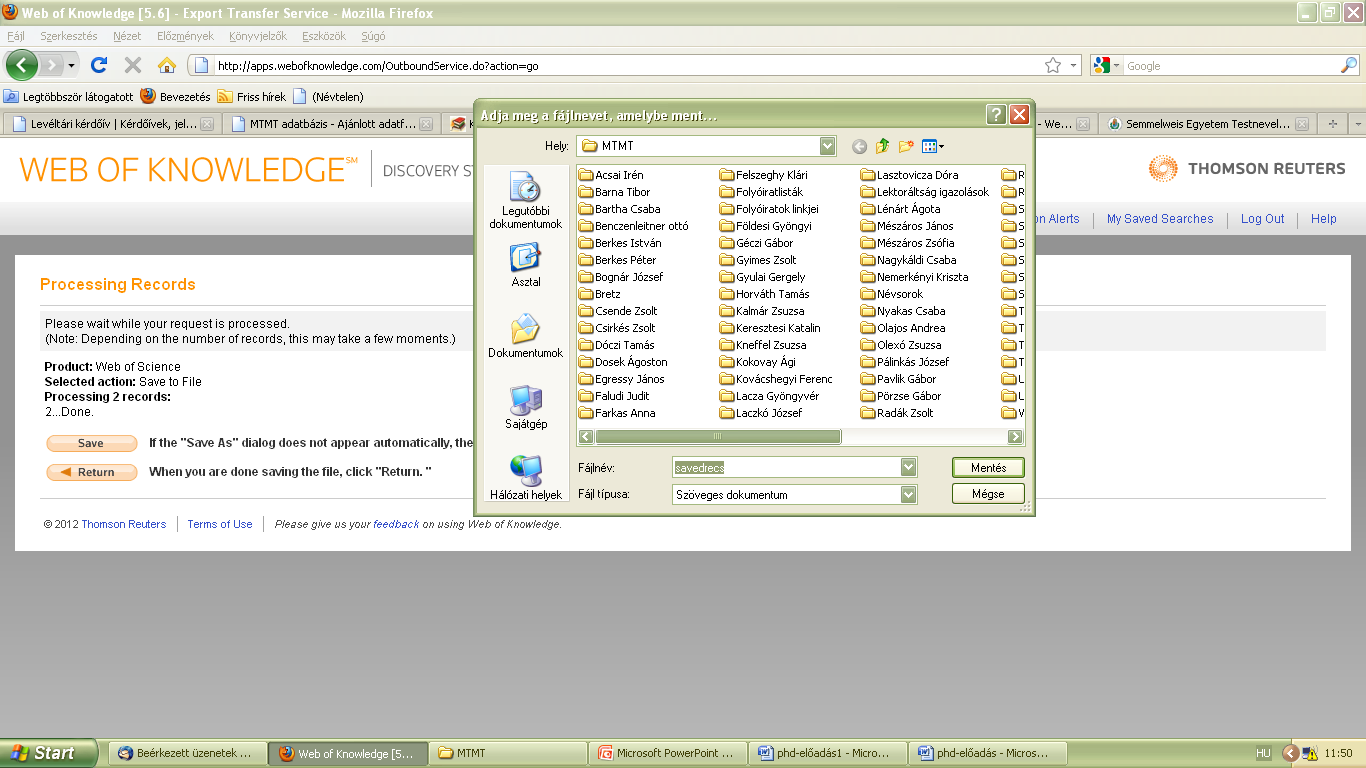Go back with Firefox back arrow button

click(x=22, y=65)
